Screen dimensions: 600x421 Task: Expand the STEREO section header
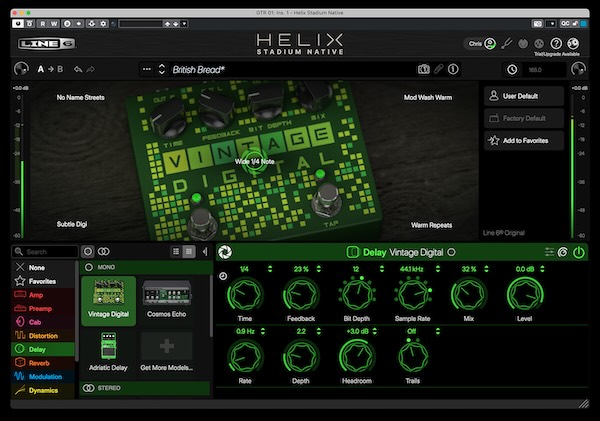point(146,388)
